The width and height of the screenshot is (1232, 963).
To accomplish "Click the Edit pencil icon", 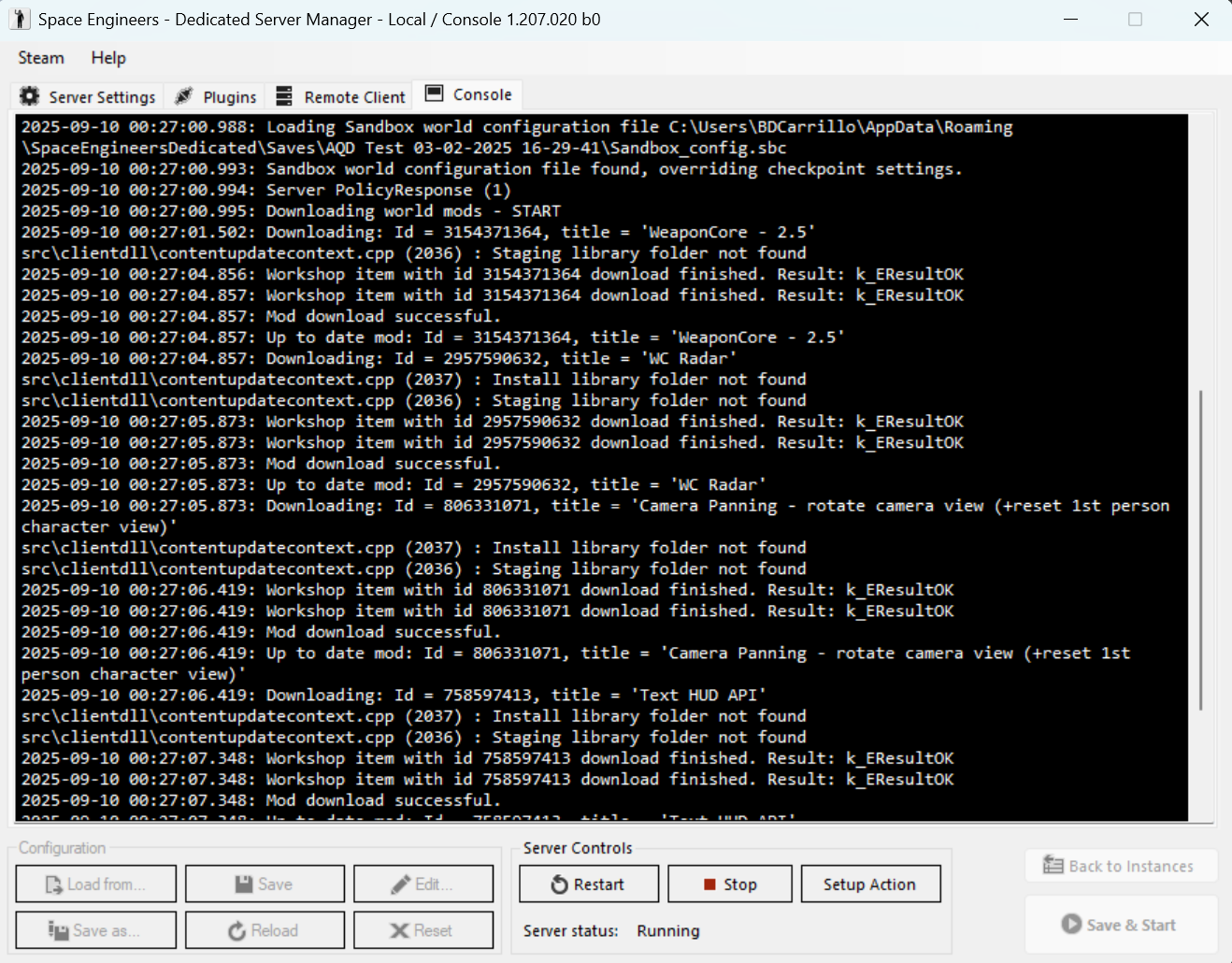I will (401, 884).
